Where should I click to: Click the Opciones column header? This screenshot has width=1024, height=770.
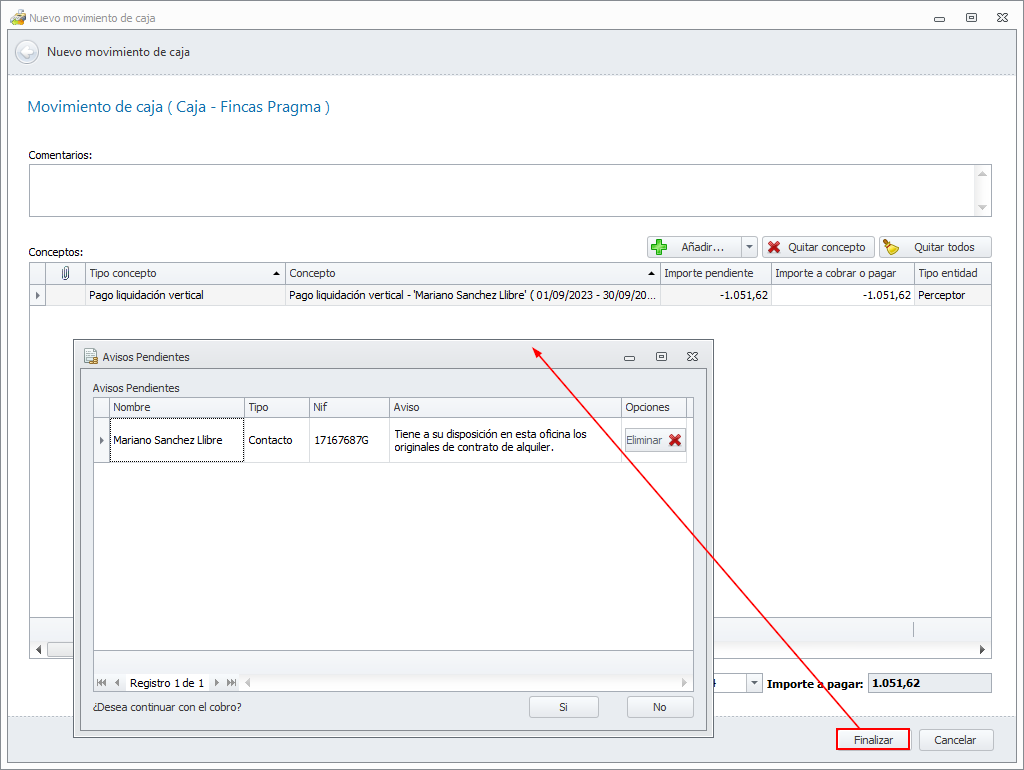point(654,407)
